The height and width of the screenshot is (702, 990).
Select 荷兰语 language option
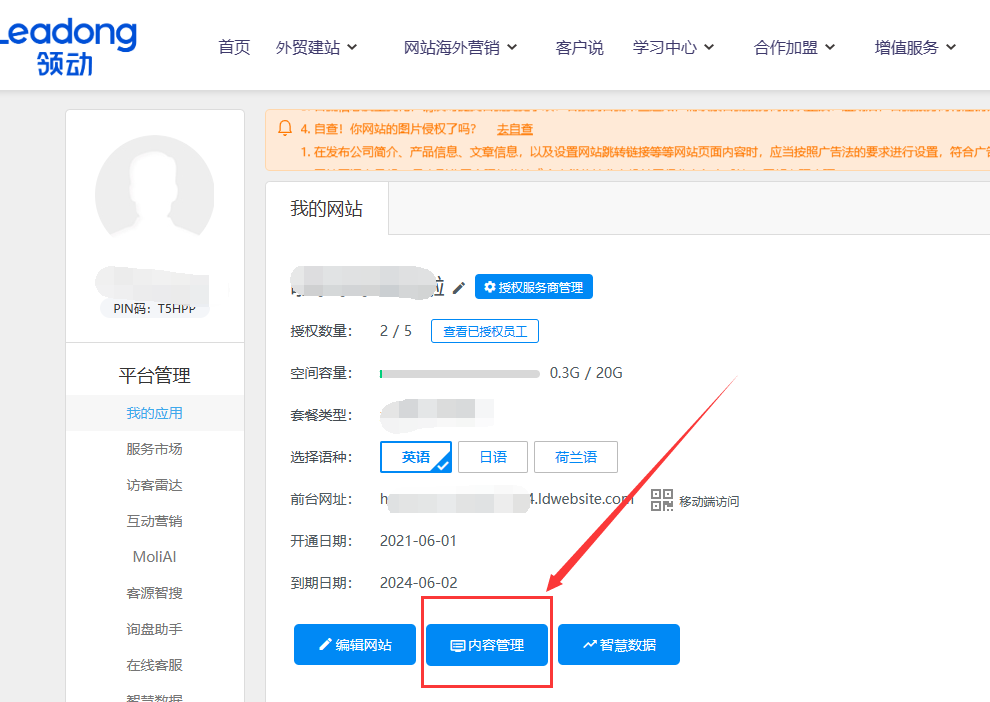576,457
